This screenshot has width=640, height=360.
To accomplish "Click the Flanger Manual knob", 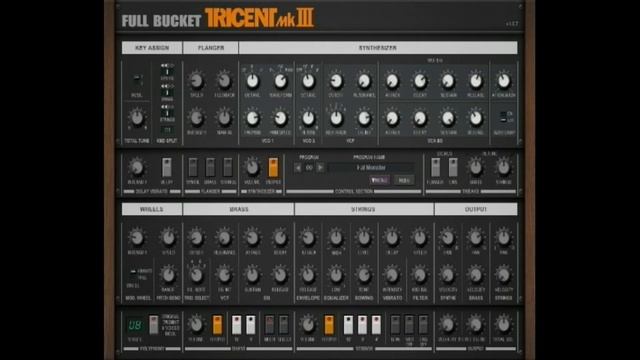I will click(224, 118).
